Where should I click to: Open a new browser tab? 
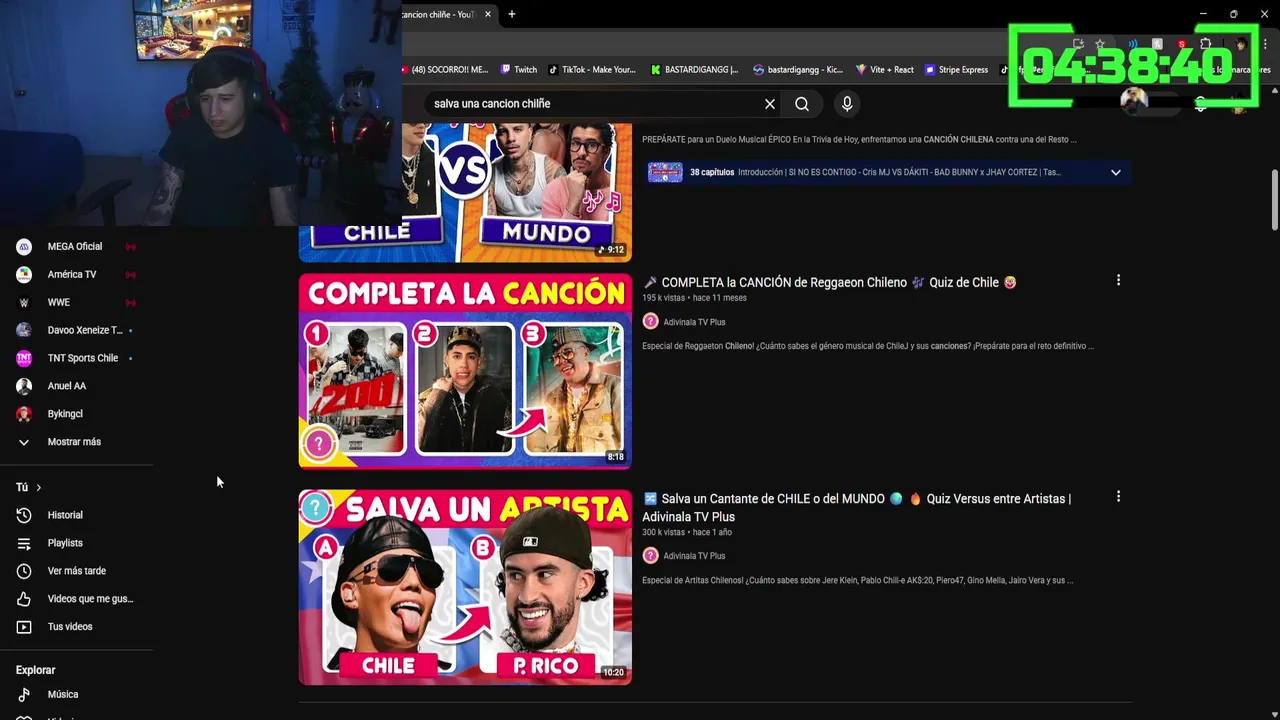[512, 14]
